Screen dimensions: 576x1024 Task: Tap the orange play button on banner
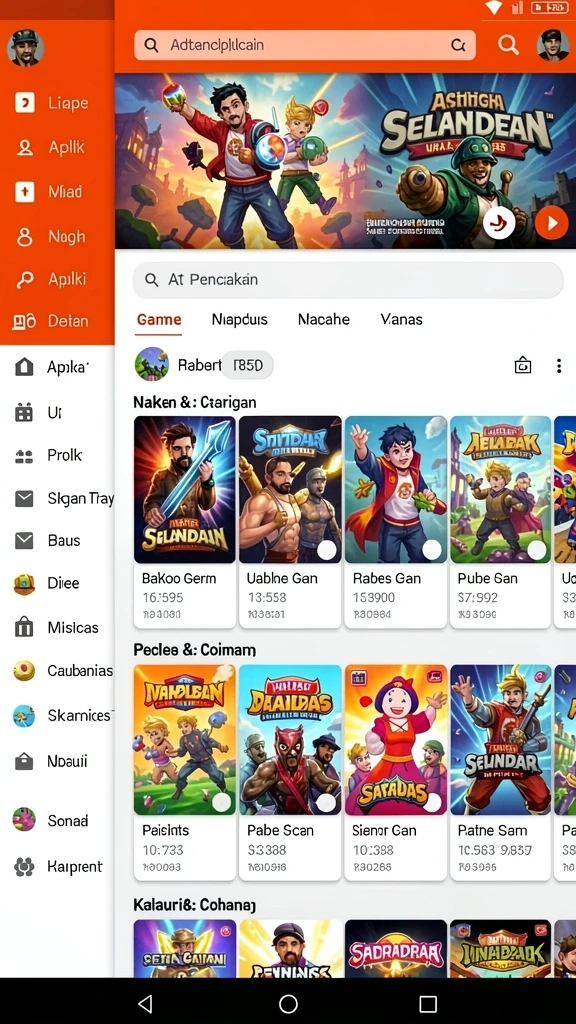(552, 223)
